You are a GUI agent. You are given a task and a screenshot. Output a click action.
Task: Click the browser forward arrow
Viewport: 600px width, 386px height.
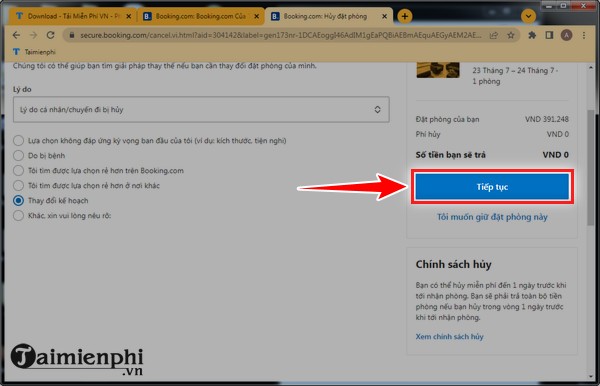point(33,35)
